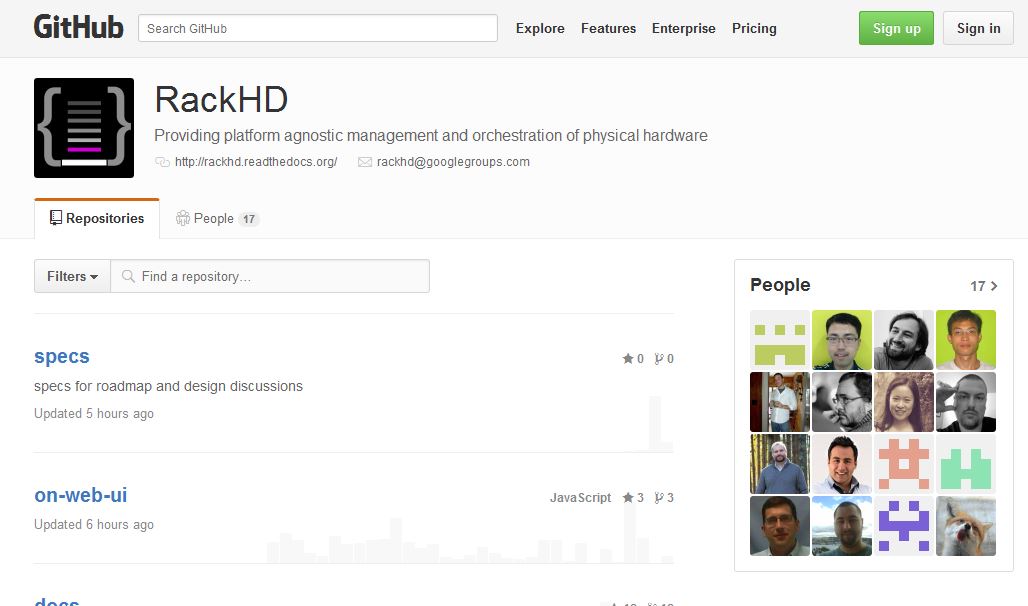Switch to the Repositories tab

pyautogui.click(x=97, y=218)
